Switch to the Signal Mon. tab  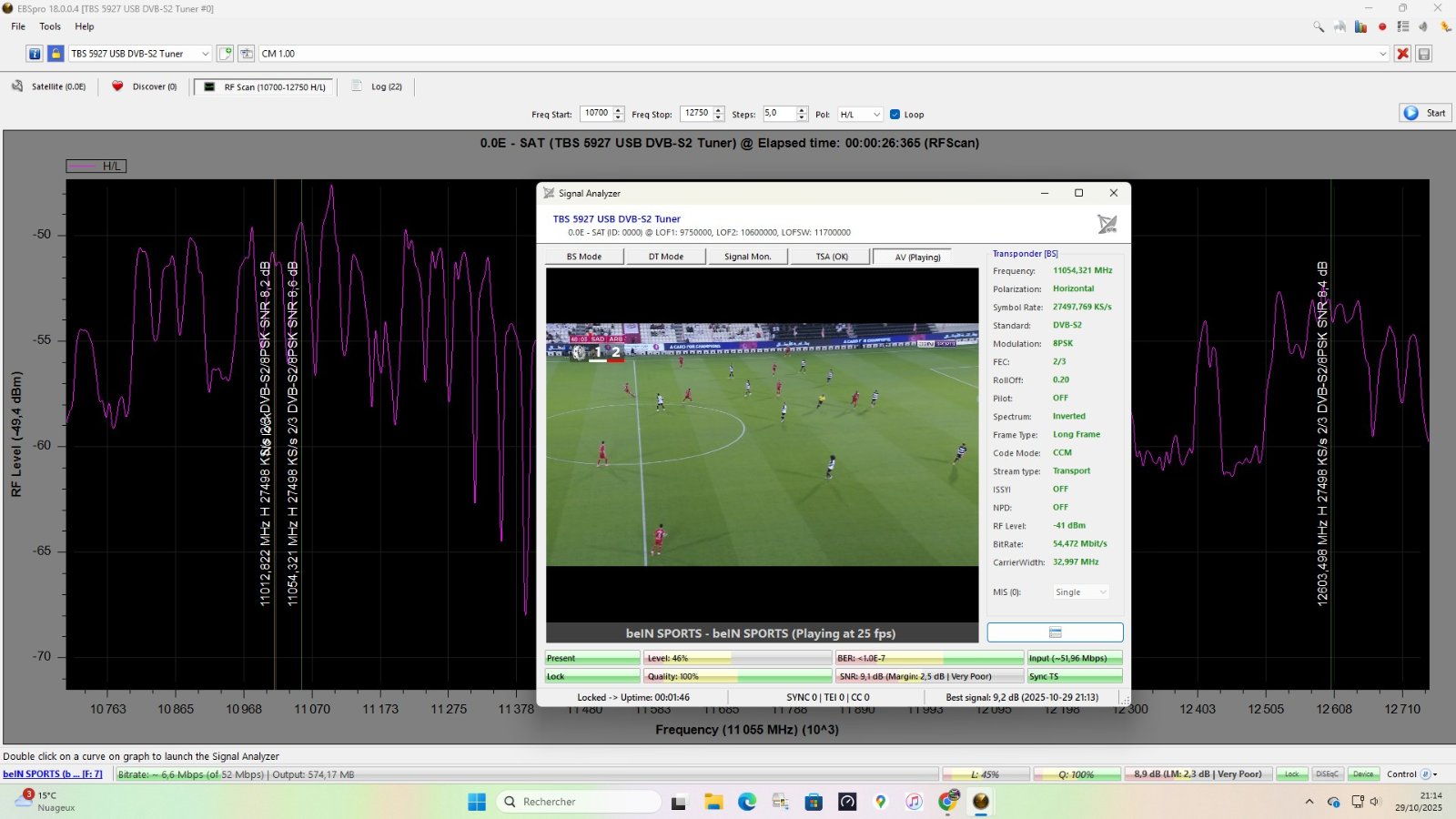747,257
